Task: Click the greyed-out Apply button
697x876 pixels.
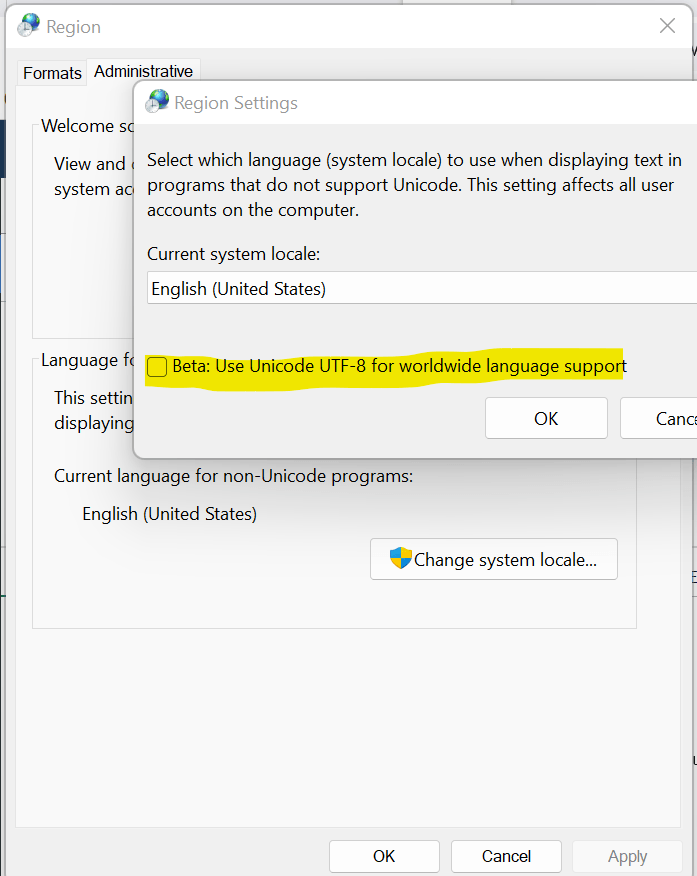Action: pos(627,856)
